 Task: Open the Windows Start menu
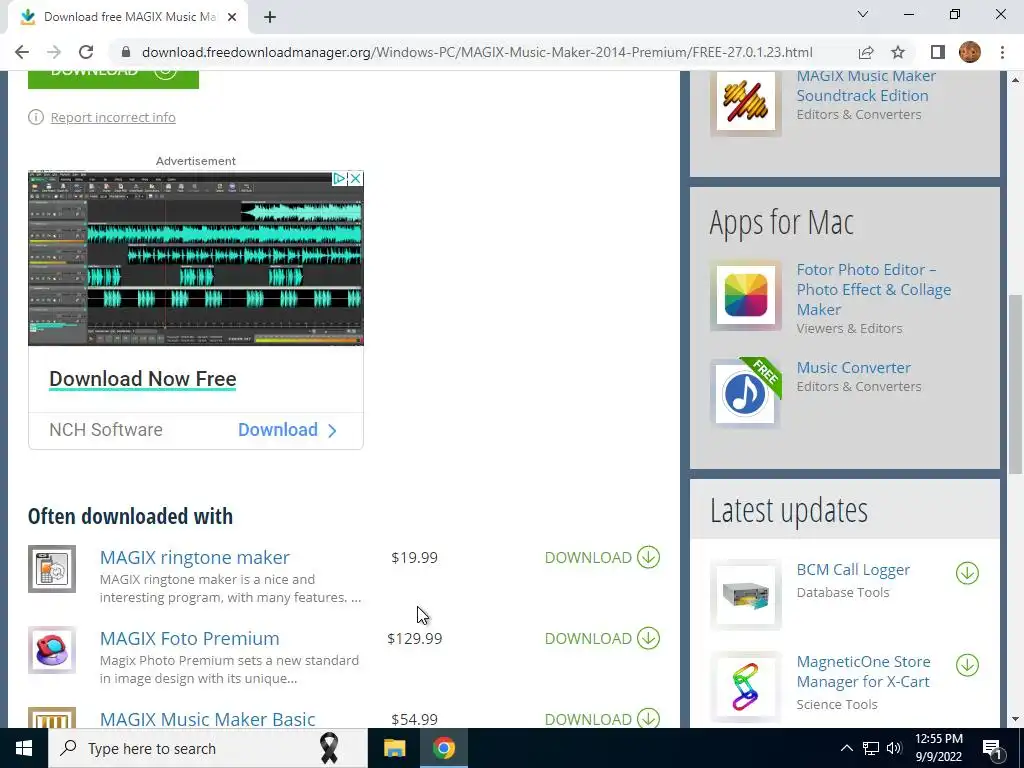pyautogui.click(x=24, y=748)
